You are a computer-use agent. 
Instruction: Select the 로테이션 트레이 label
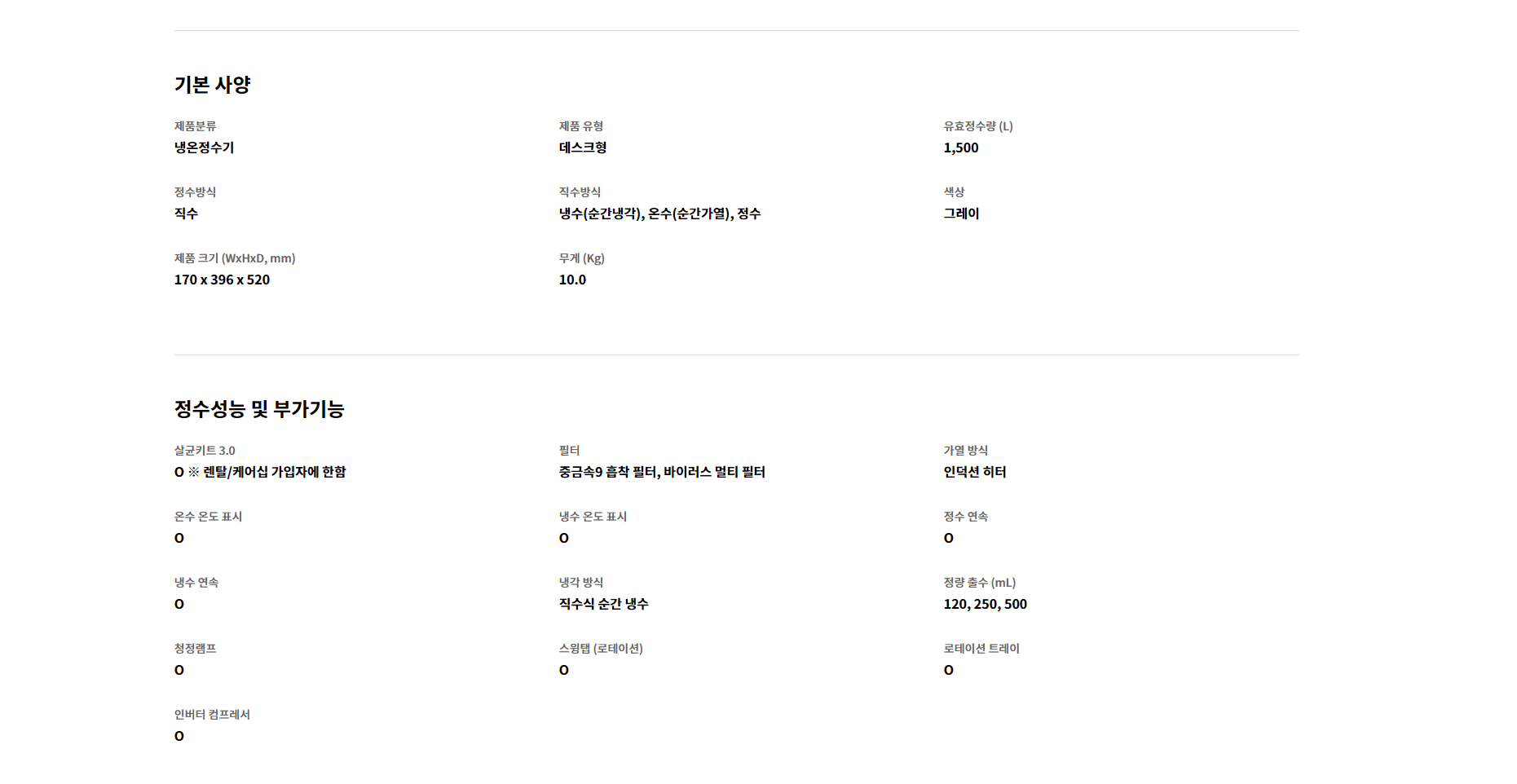click(981, 649)
